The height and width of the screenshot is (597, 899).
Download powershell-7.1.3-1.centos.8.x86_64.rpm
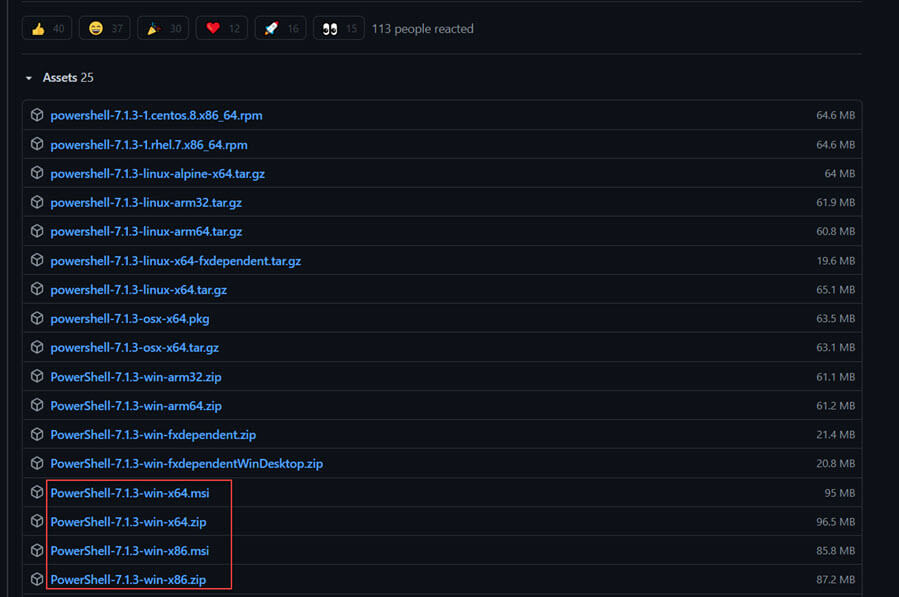coord(156,115)
